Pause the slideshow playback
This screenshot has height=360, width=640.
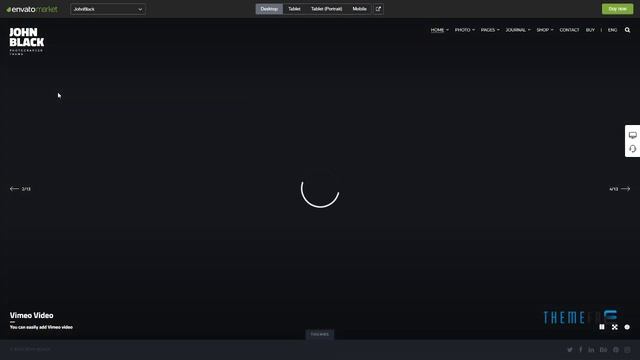602,327
